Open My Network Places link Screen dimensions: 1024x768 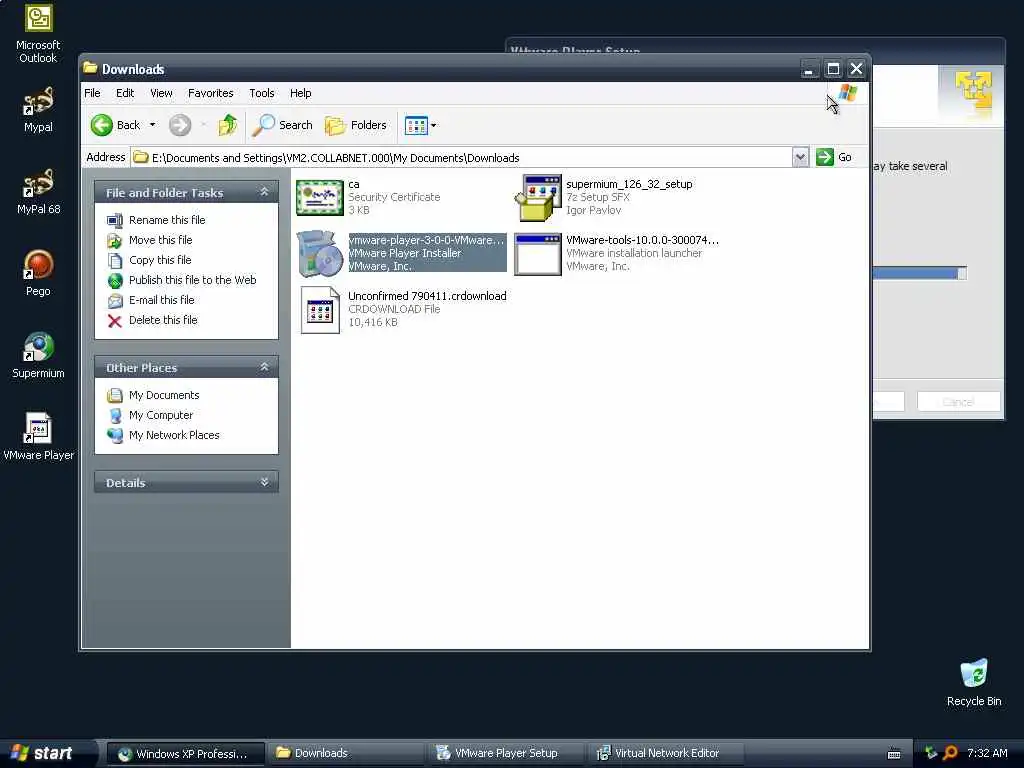pyautogui.click(x=174, y=435)
